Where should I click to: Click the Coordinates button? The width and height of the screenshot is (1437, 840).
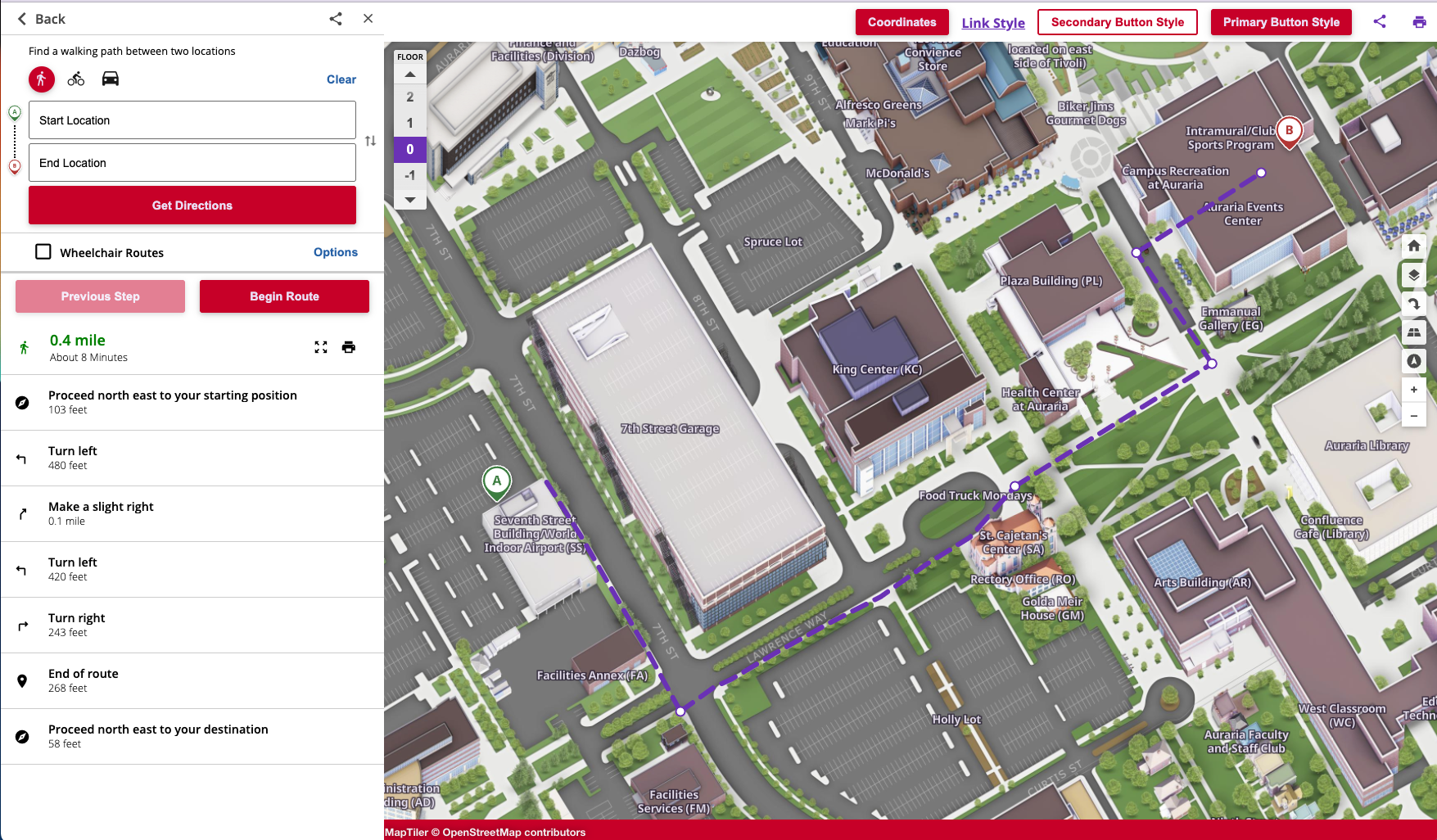point(902,22)
